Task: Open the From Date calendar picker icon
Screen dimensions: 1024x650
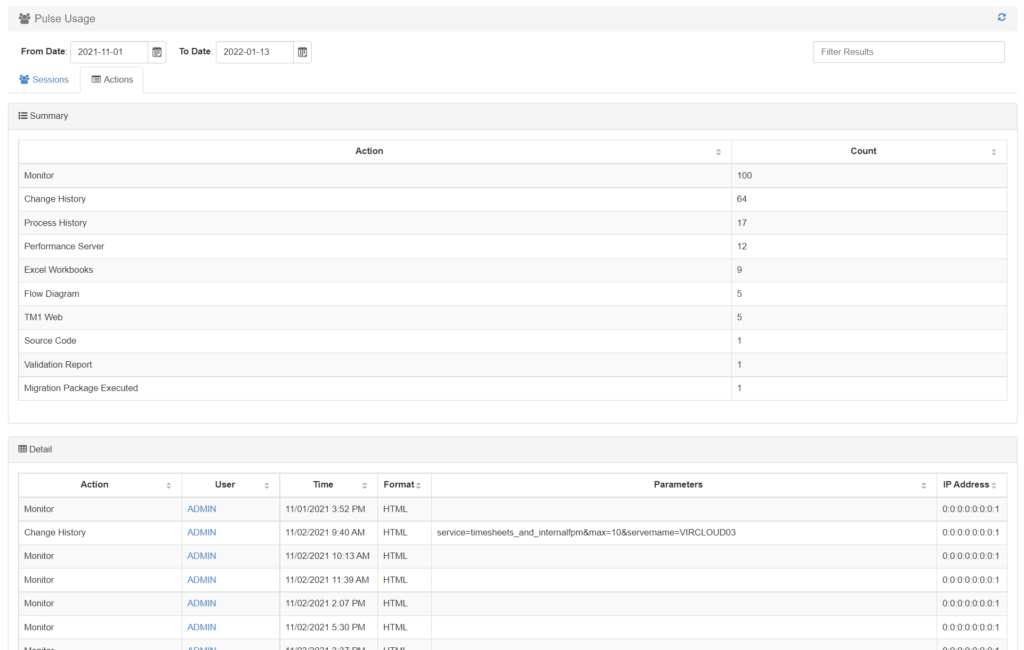Action: [157, 52]
